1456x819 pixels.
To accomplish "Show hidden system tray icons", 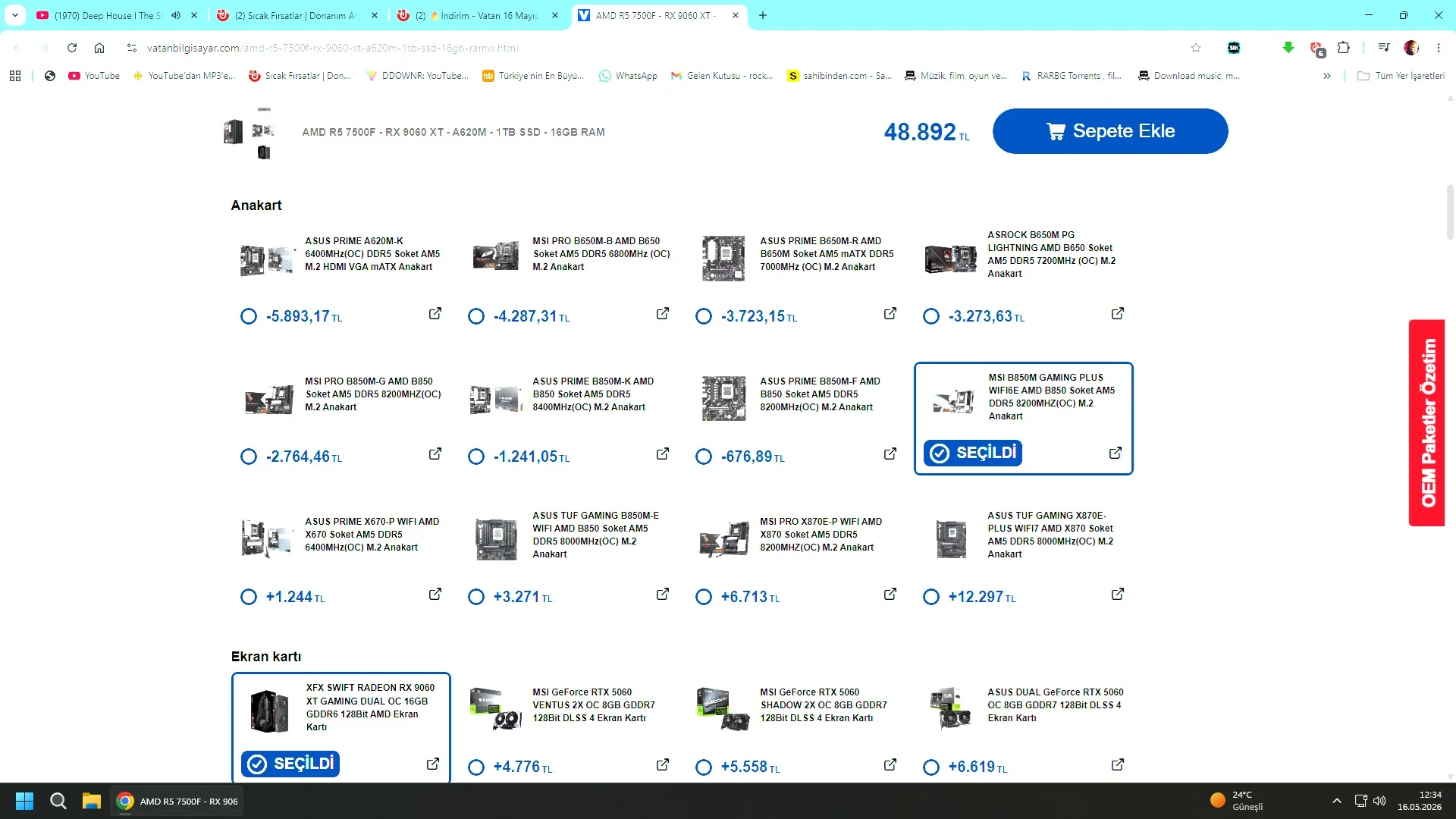I will click(x=1337, y=801).
